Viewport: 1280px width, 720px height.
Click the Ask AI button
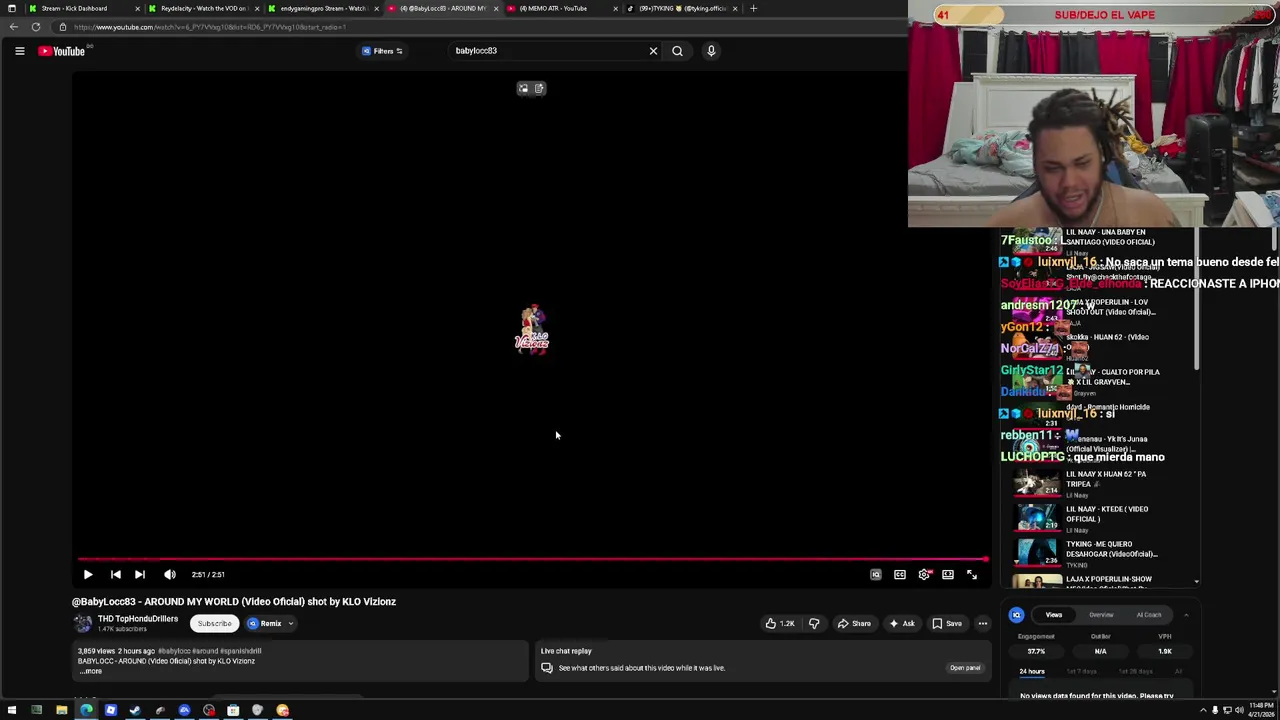point(902,623)
